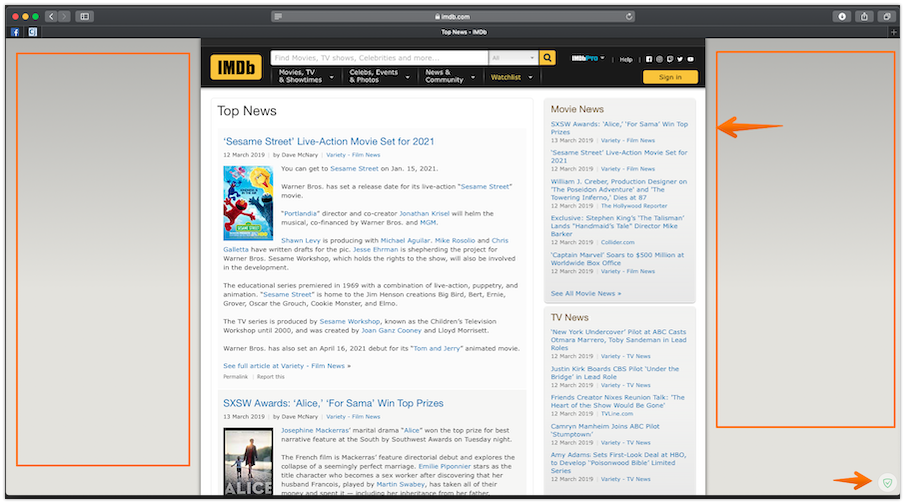Toggle the Safari sidebar button
Screen dimensions: 905x504
(84, 16)
